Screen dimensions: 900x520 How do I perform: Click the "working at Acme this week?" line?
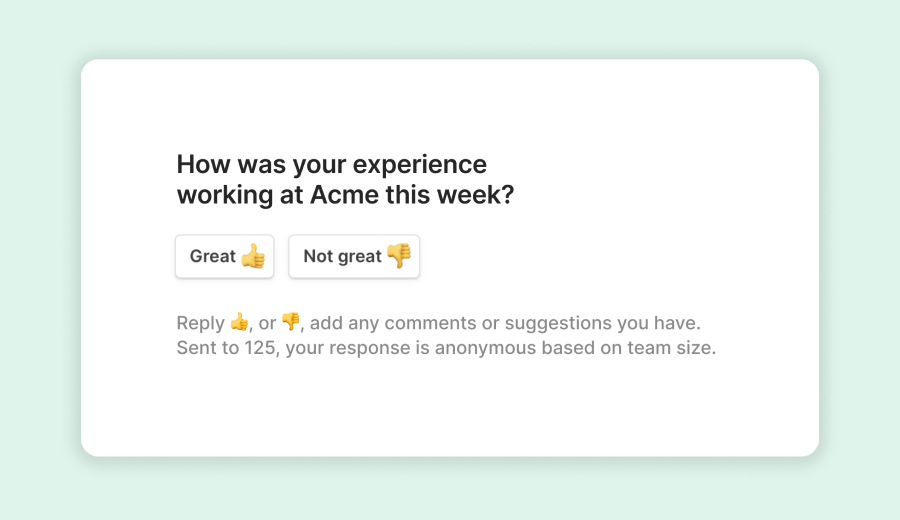345,195
